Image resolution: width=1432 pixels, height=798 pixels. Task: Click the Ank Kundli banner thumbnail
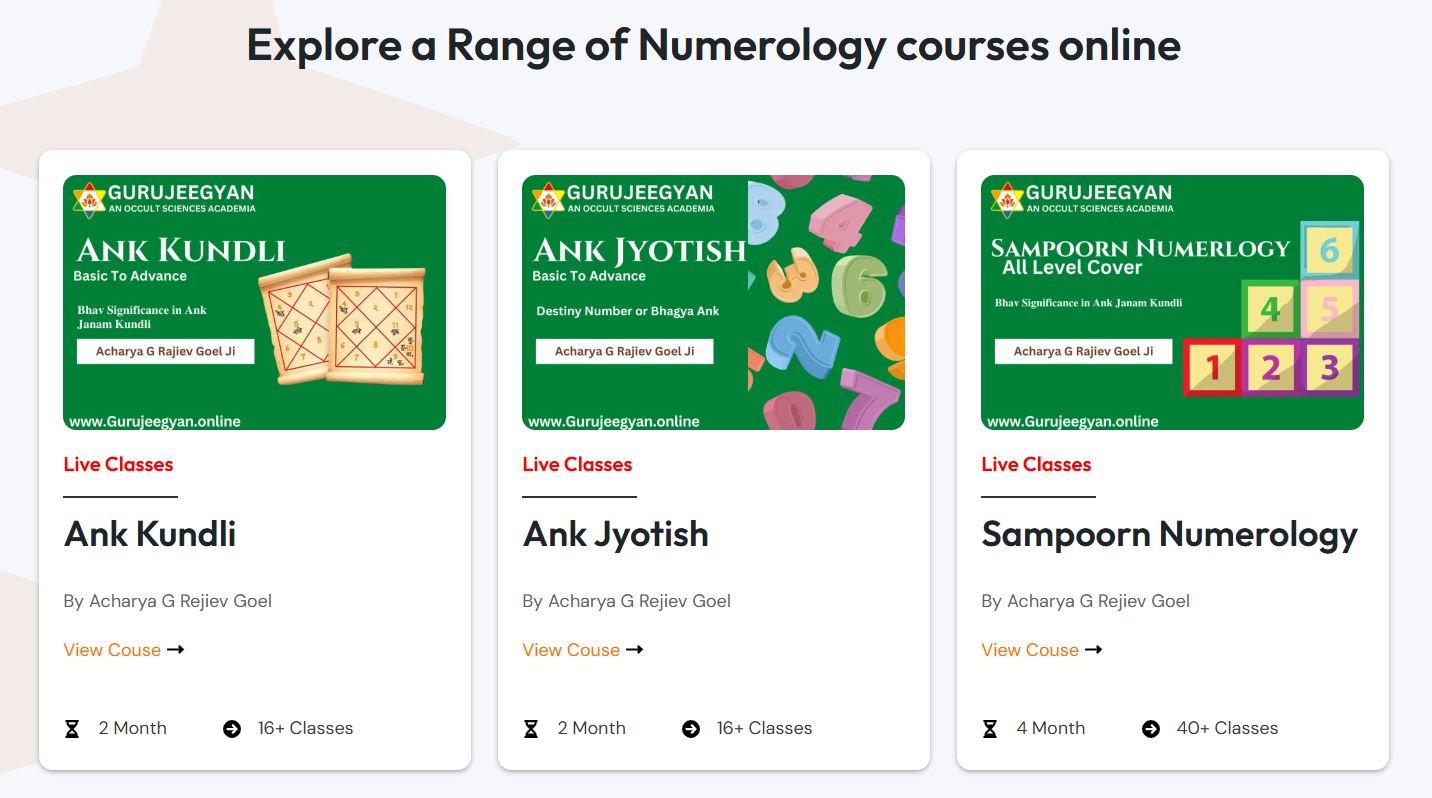[255, 301]
